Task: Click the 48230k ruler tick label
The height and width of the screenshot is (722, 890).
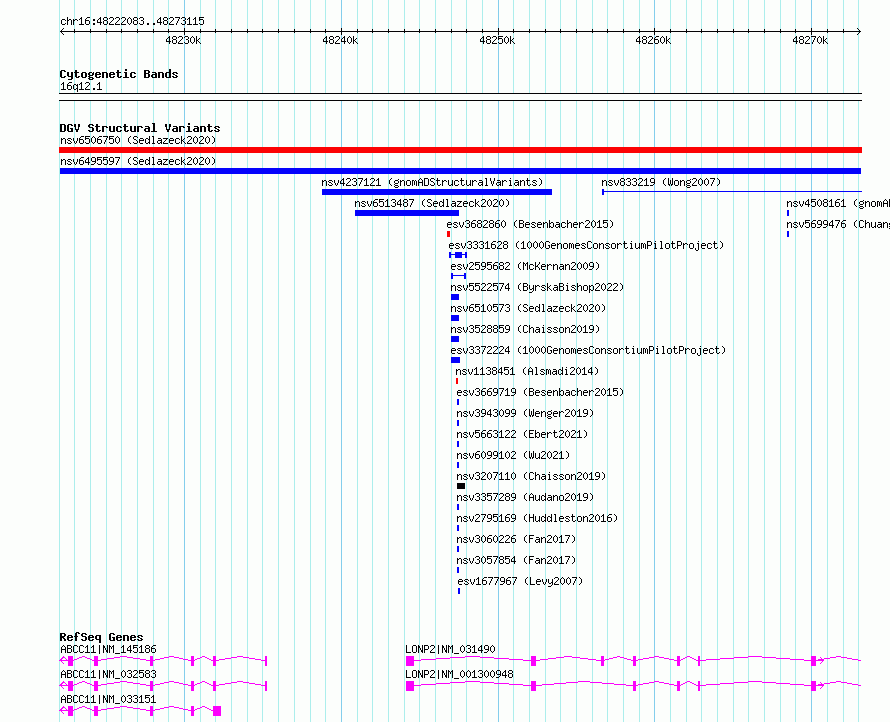Action: tap(183, 40)
